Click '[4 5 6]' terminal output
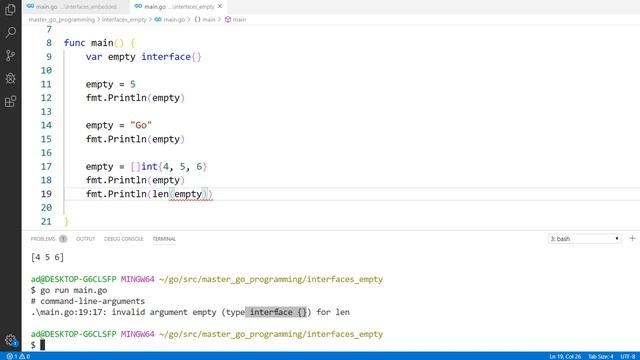The image size is (640, 360). pos(47,257)
